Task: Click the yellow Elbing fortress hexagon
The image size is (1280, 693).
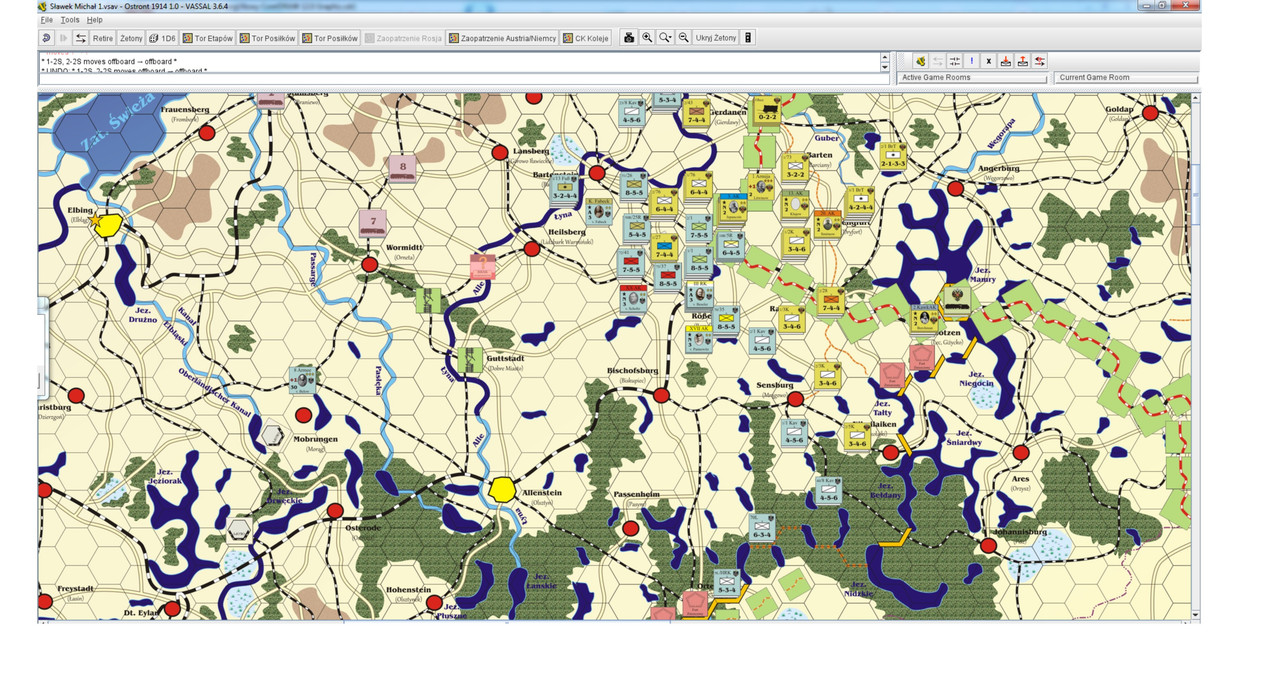Action: (107, 225)
